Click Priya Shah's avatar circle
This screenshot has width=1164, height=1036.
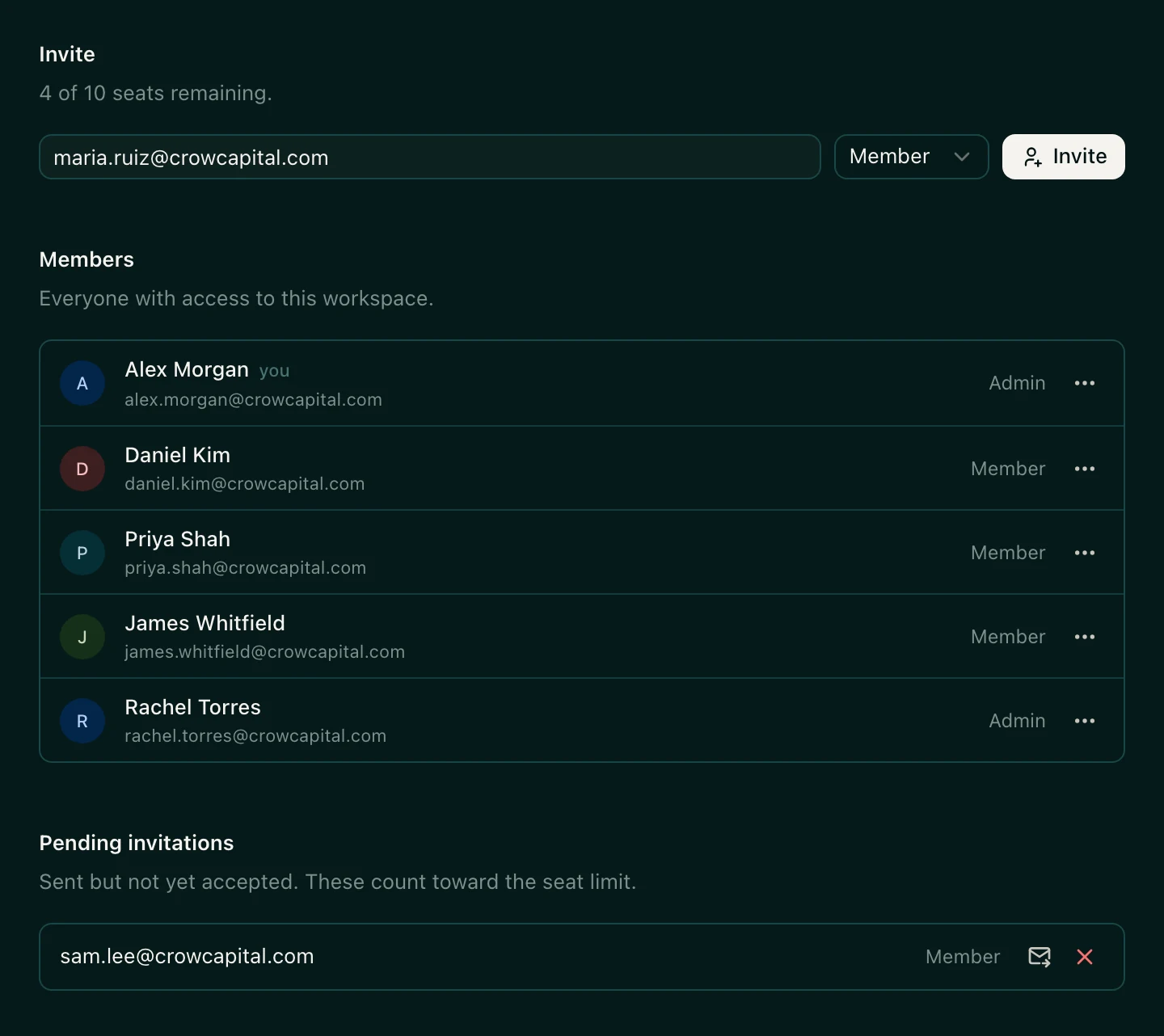[x=82, y=553]
